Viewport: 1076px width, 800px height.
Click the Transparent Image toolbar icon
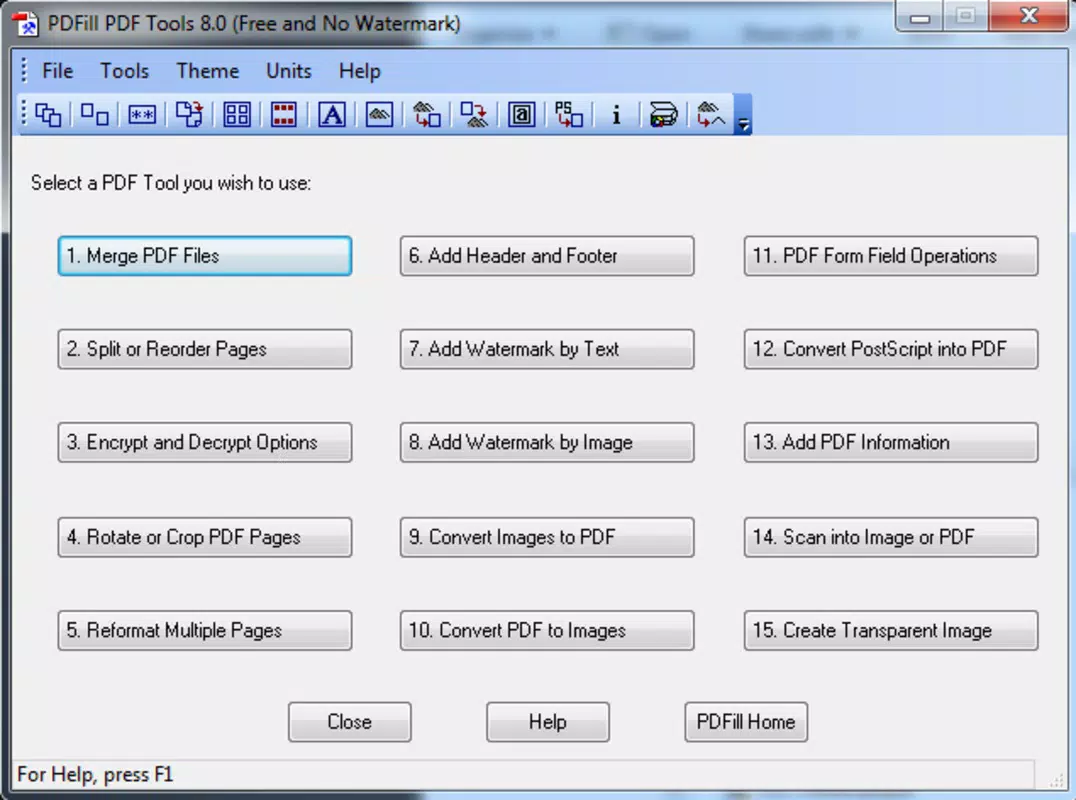[711, 115]
